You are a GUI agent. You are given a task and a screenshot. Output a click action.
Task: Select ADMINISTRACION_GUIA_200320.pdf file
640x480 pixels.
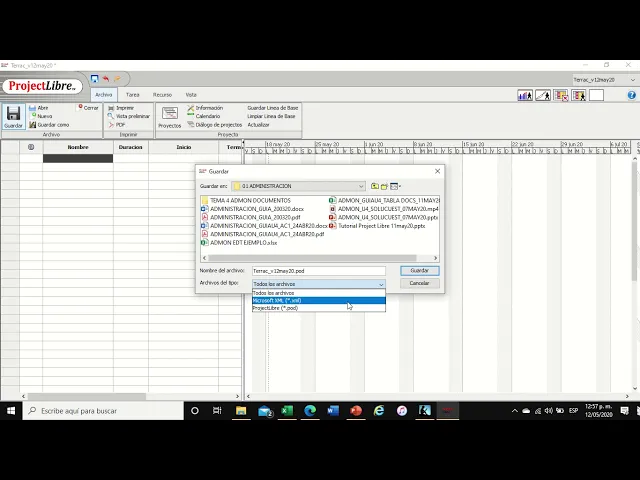pyautogui.click(x=251, y=218)
